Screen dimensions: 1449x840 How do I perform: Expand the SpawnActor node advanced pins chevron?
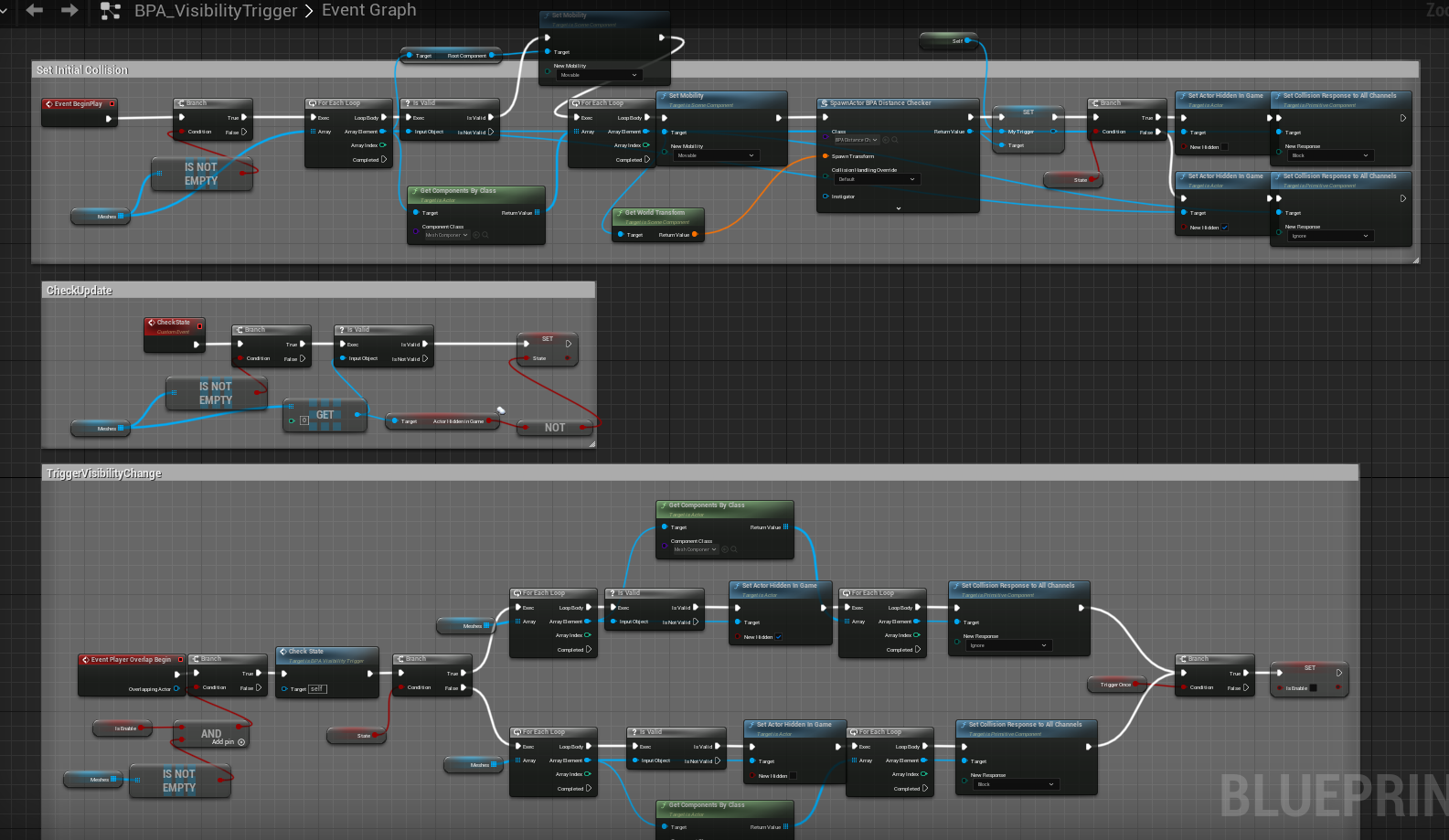click(x=898, y=208)
